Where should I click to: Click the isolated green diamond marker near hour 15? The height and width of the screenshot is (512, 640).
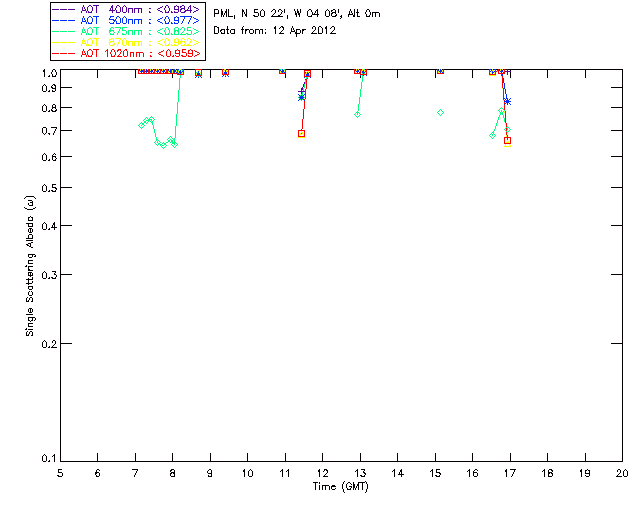(x=440, y=112)
